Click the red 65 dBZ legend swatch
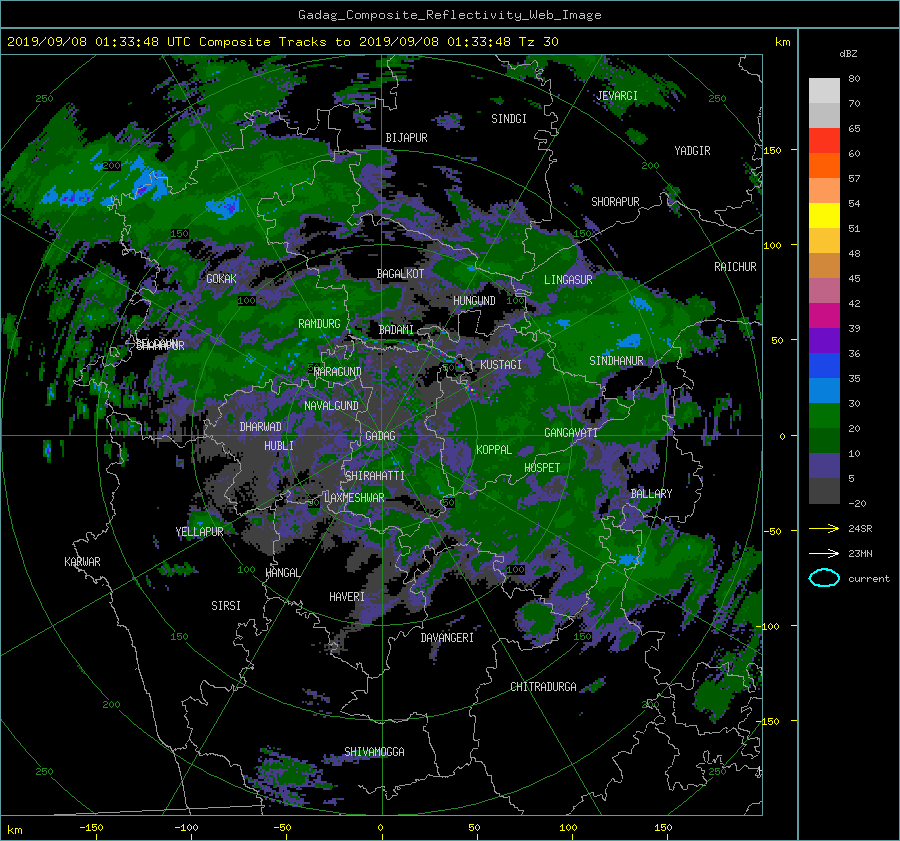Screen dimensions: 900x841 (x=824, y=140)
